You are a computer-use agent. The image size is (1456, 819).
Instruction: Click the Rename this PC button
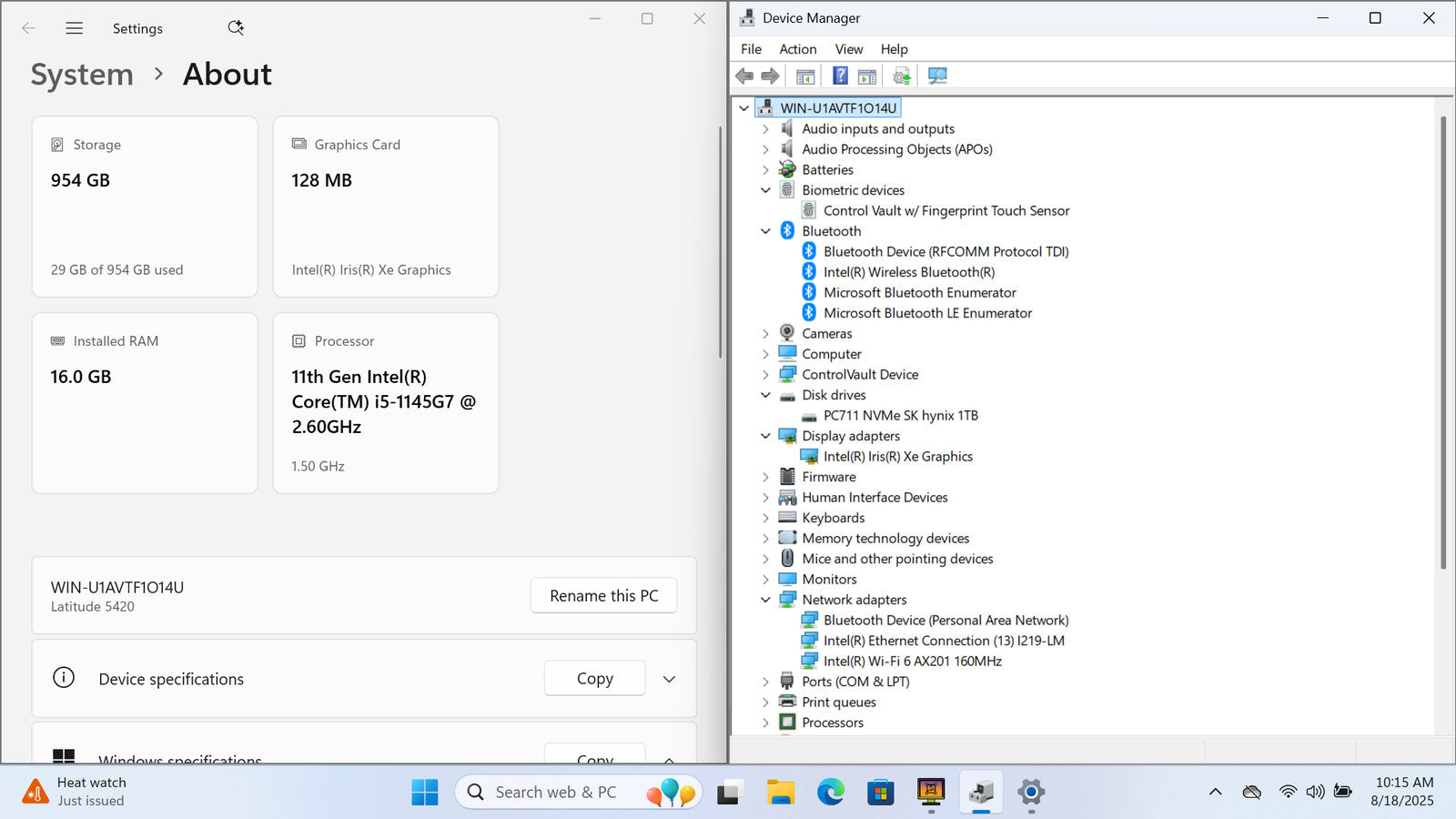click(x=603, y=596)
